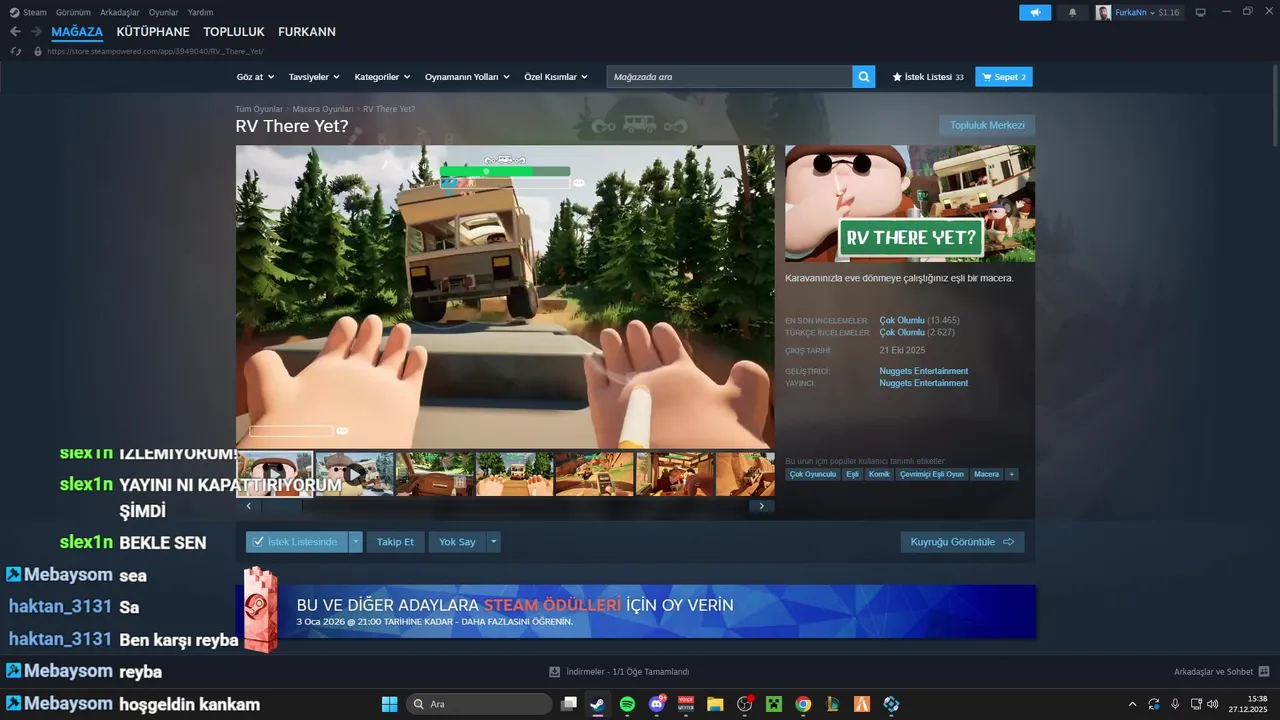Click the Macera Oyunları breadcrumb
The height and width of the screenshot is (720, 1280).
tap(323, 109)
